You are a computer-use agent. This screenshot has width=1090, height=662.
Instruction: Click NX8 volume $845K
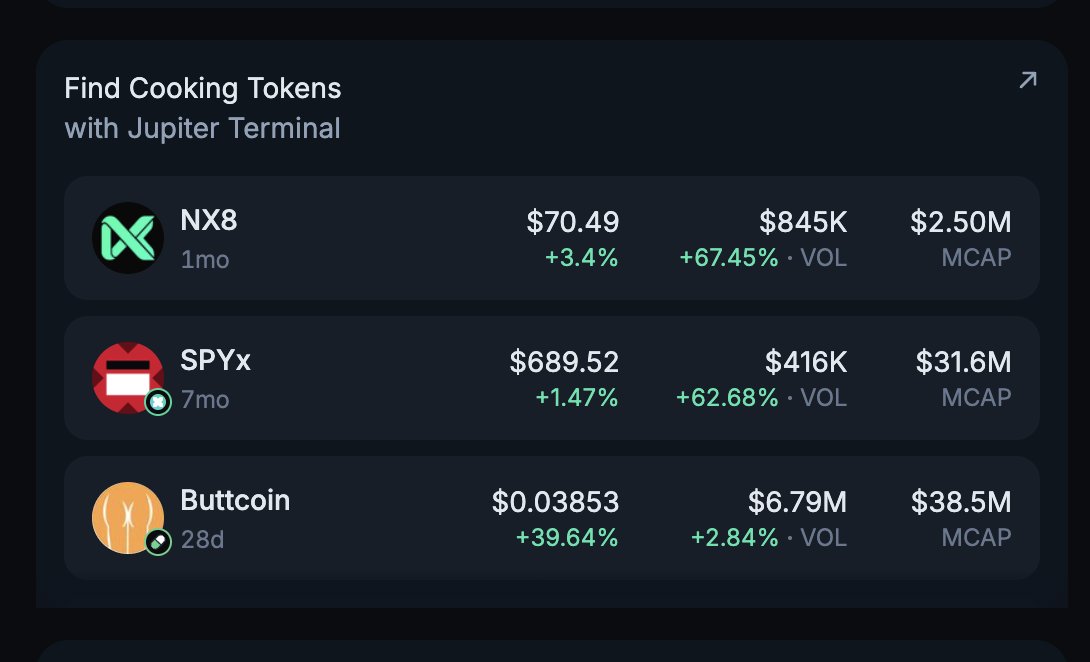coord(803,222)
